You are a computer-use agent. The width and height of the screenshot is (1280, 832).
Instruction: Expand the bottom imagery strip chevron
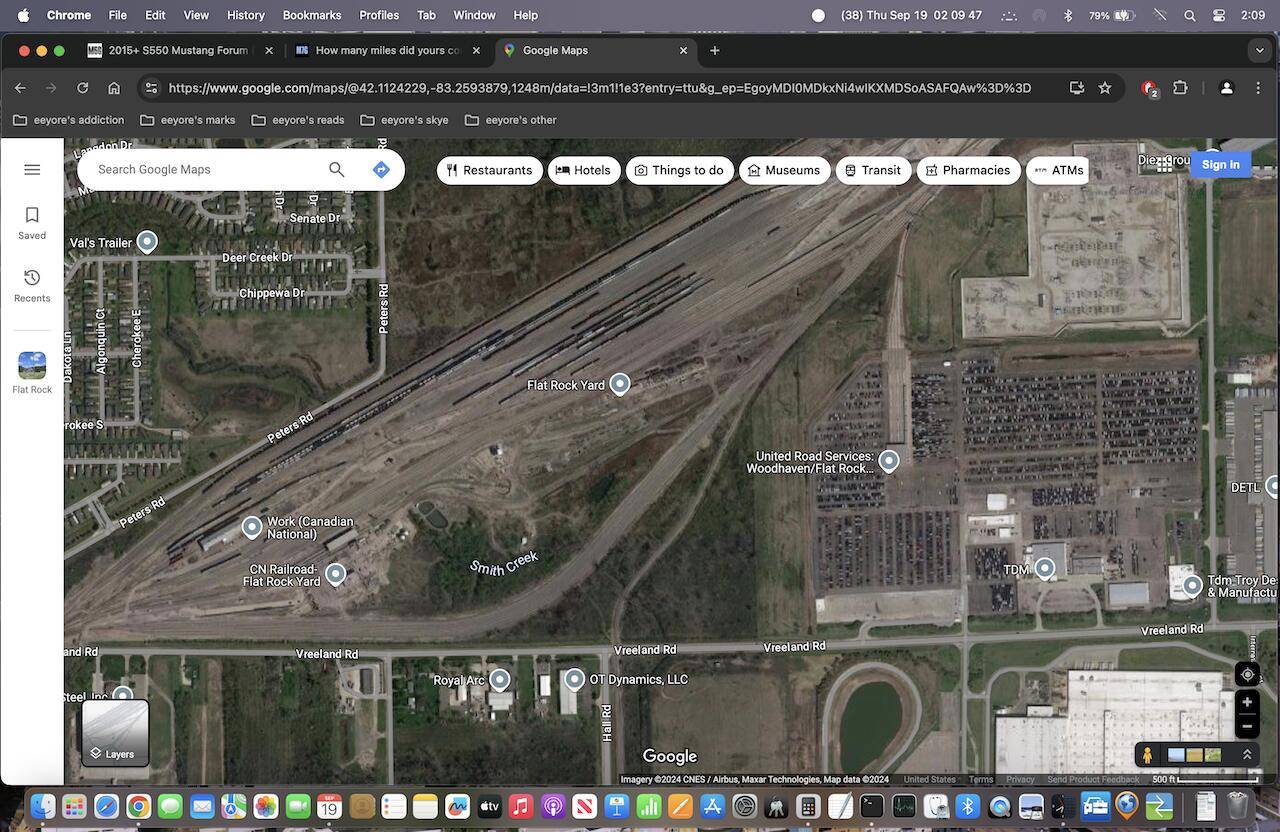point(1247,755)
